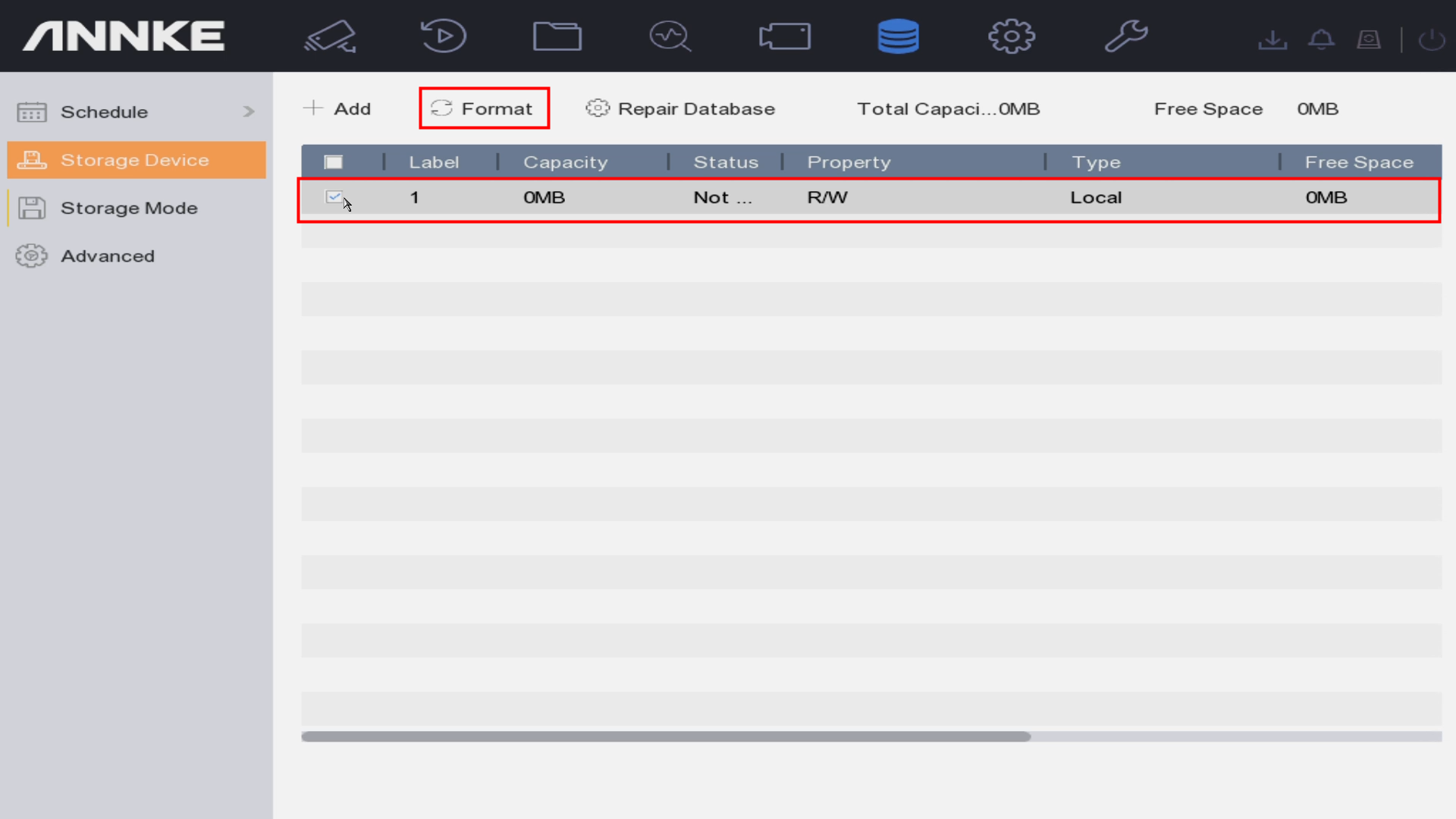
Task: Click the Type column header
Action: coord(1096,162)
